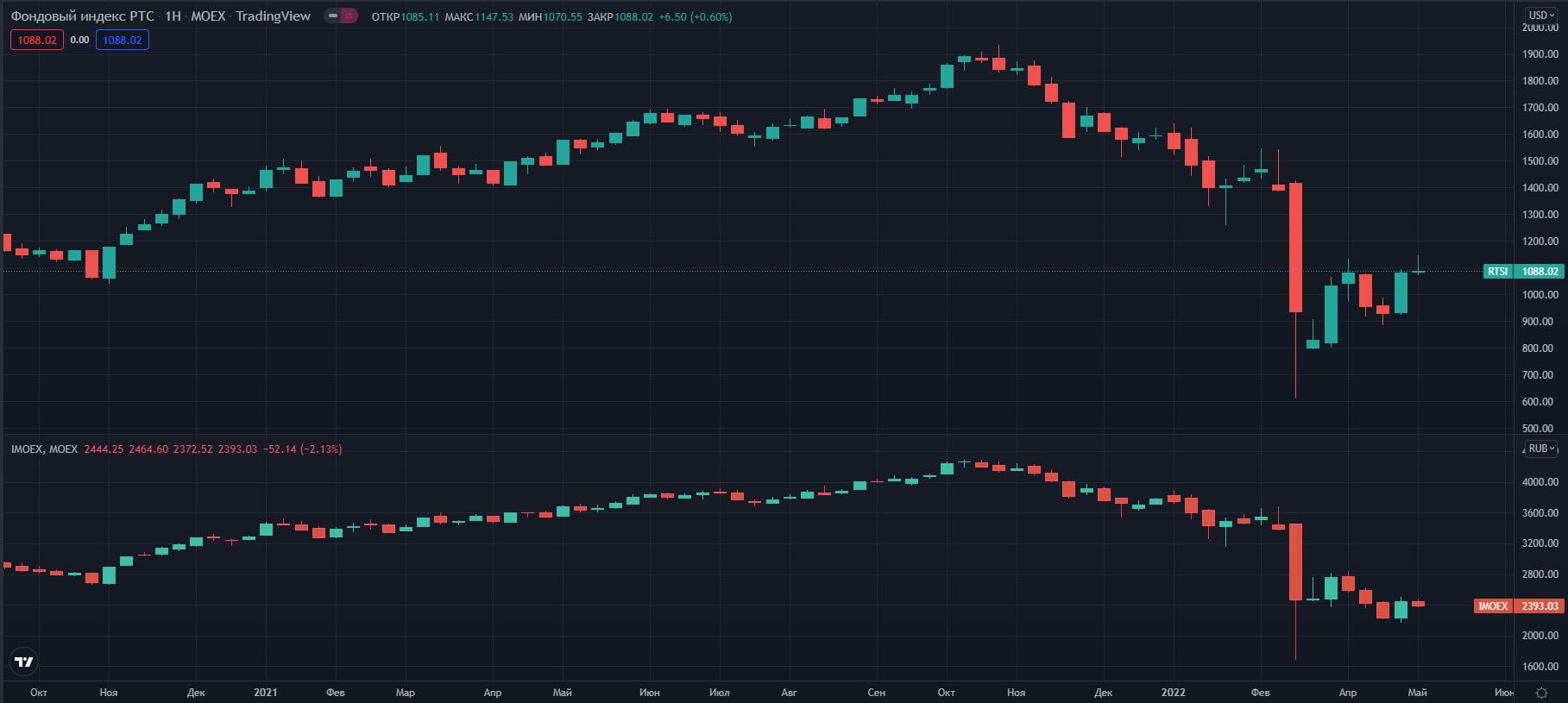The width and height of the screenshot is (1568, 703).
Task: Click the RTSI price label on axis
Action: [x=1497, y=271]
